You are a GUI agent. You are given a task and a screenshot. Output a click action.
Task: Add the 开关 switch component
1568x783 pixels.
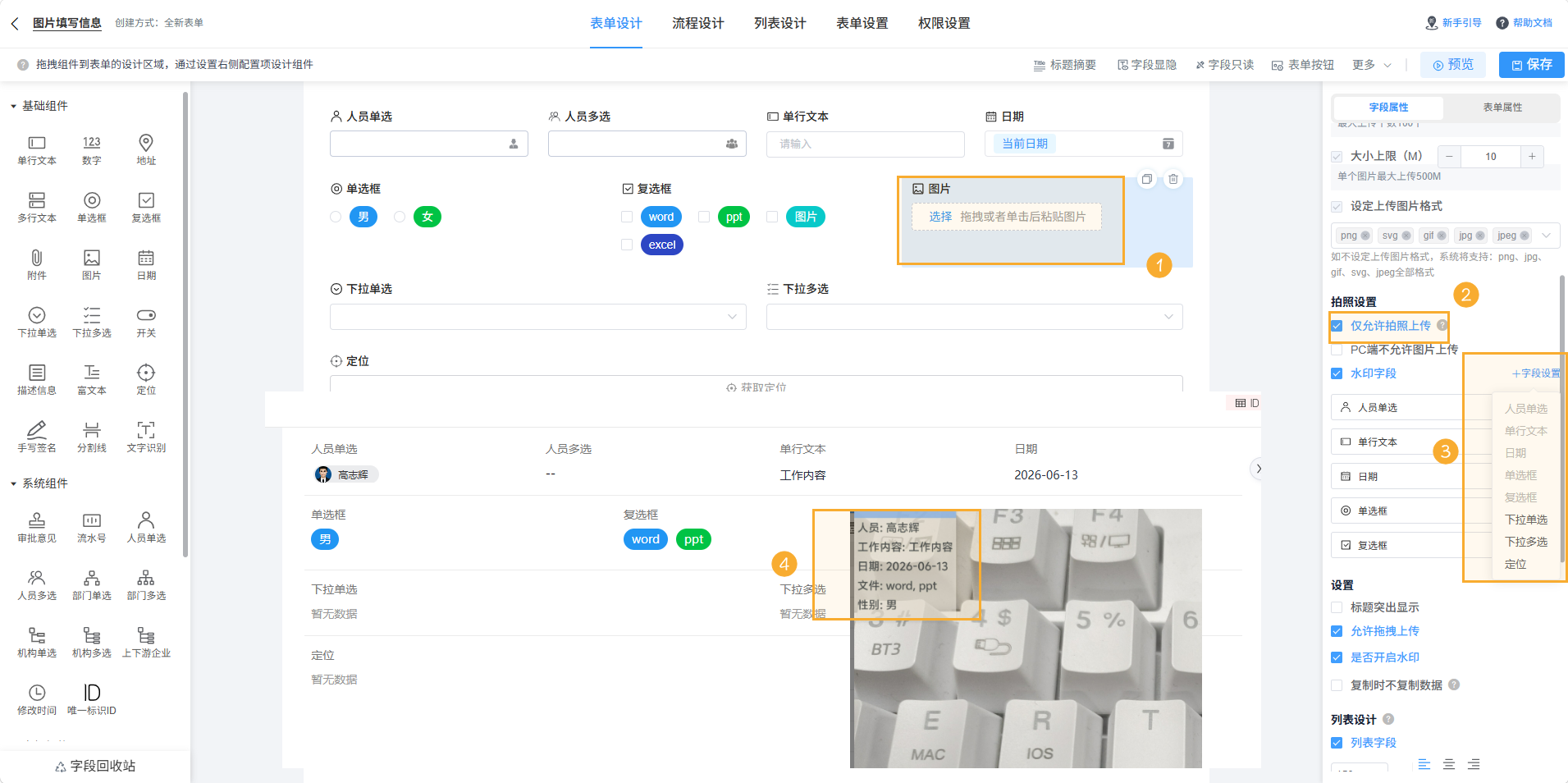coord(146,323)
